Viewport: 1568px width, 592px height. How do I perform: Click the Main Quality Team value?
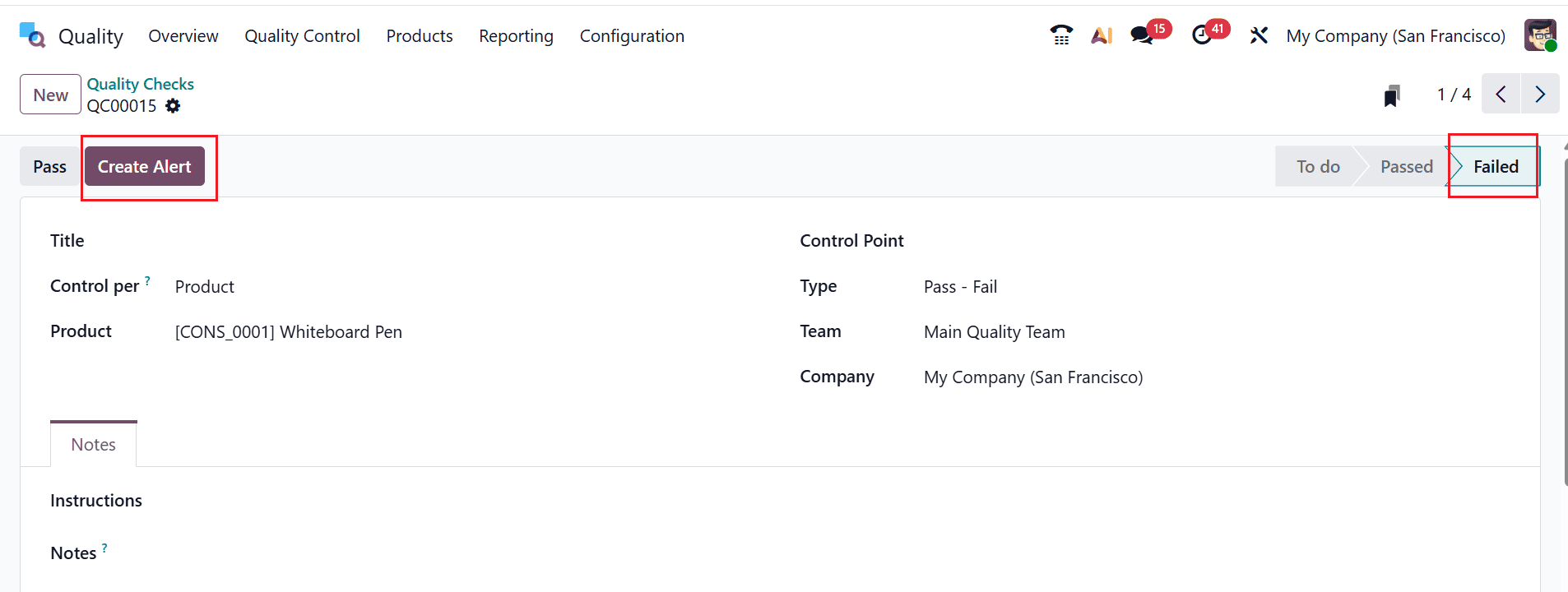click(x=995, y=332)
